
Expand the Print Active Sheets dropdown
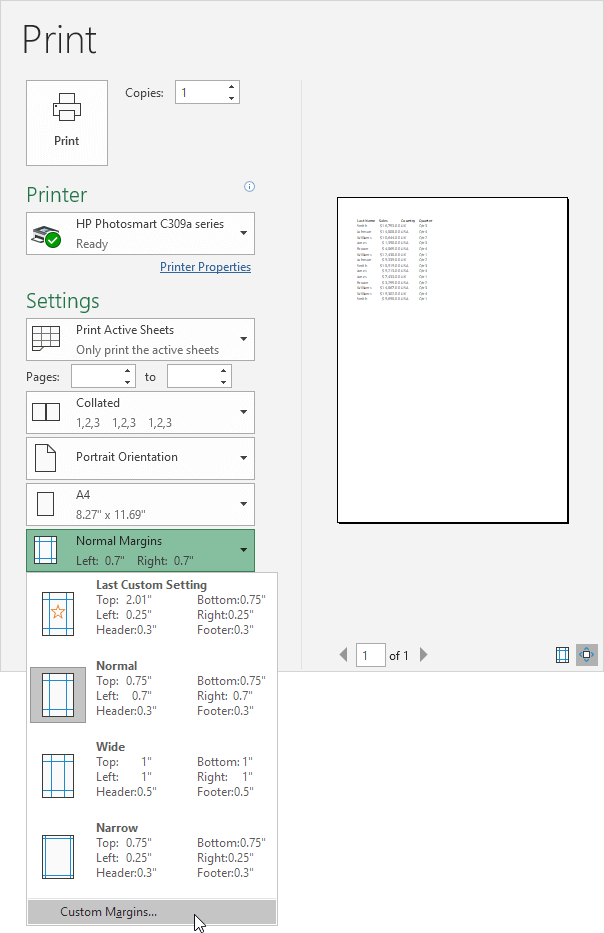pyautogui.click(x=140, y=339)
